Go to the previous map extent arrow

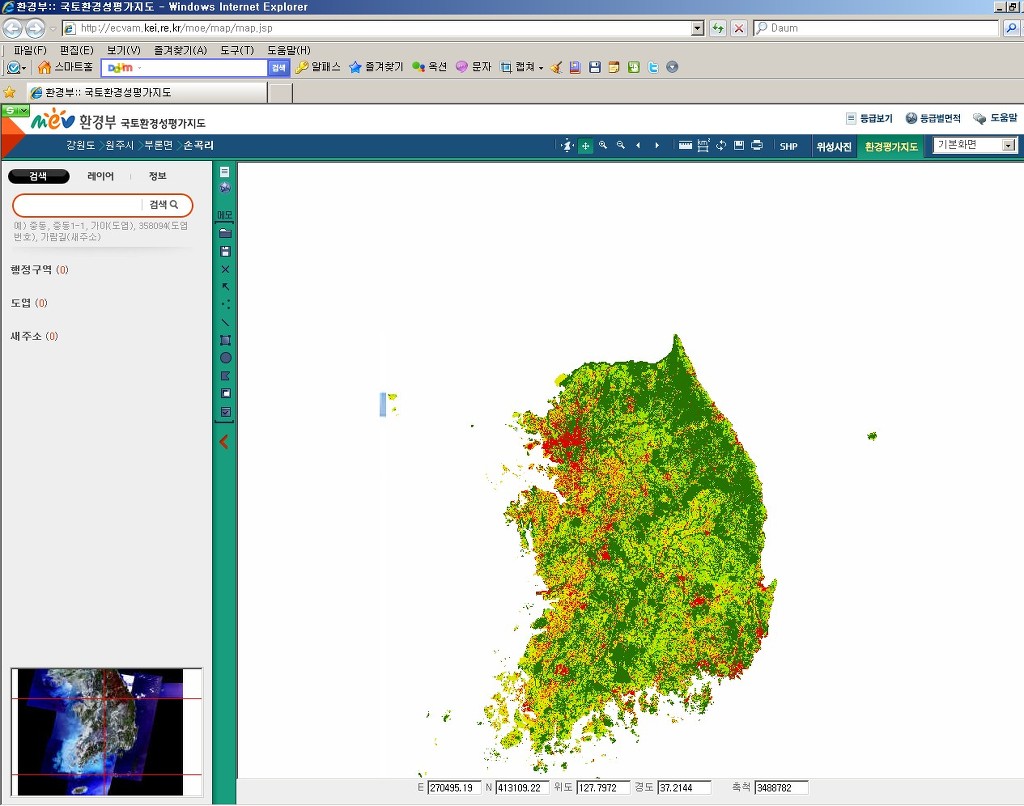pyautogui.click(x=638, y=146)
